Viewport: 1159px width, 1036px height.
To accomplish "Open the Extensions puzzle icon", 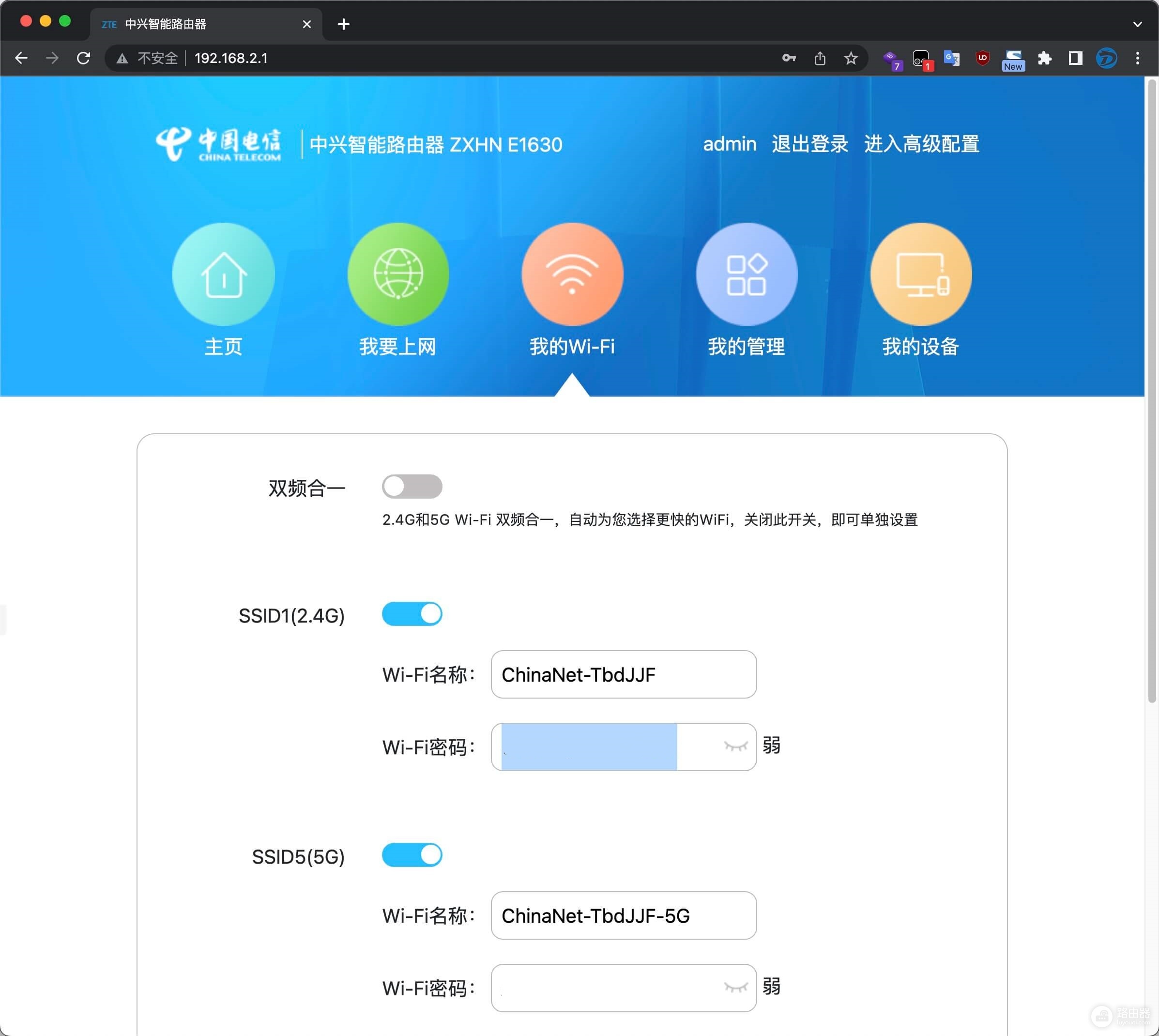I will click(1045, 58).
